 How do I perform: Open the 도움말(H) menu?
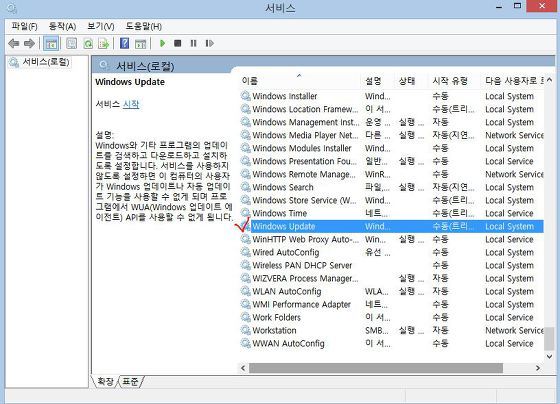tap(144, 26)
